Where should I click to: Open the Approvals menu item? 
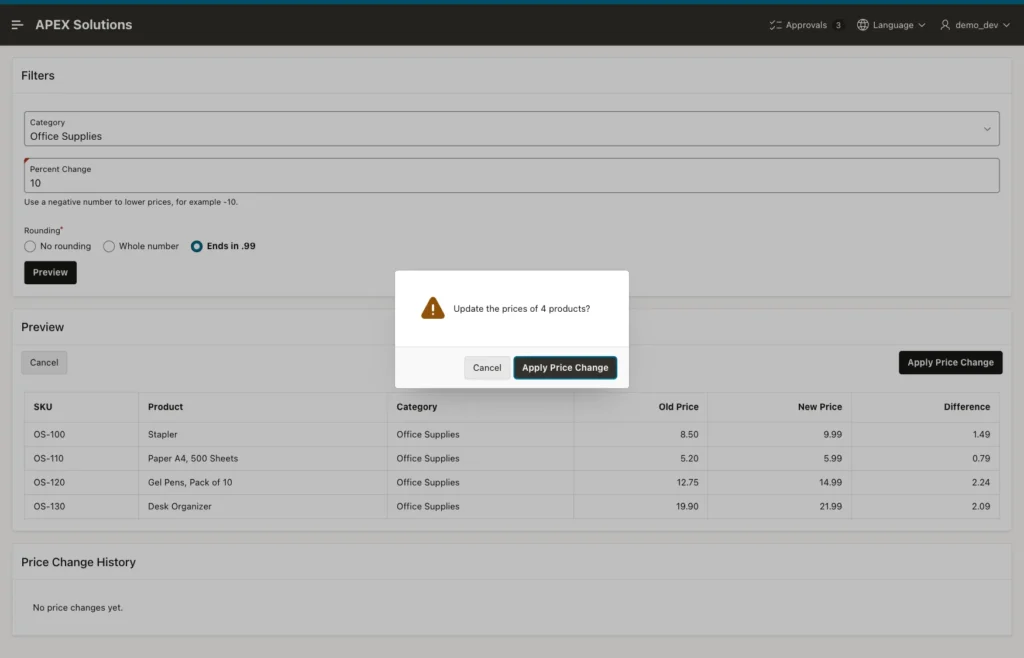coord(806,25)
